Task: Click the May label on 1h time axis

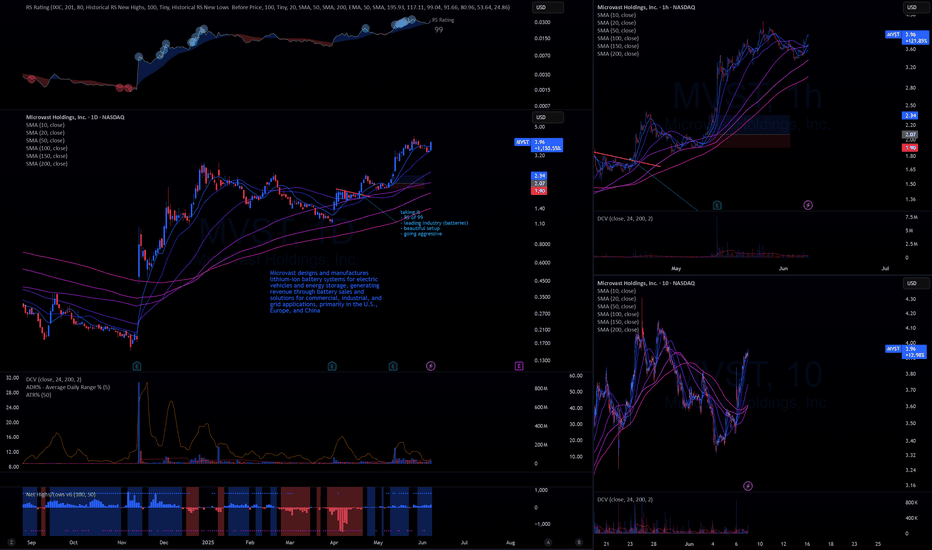Action: tap(676, 268)
